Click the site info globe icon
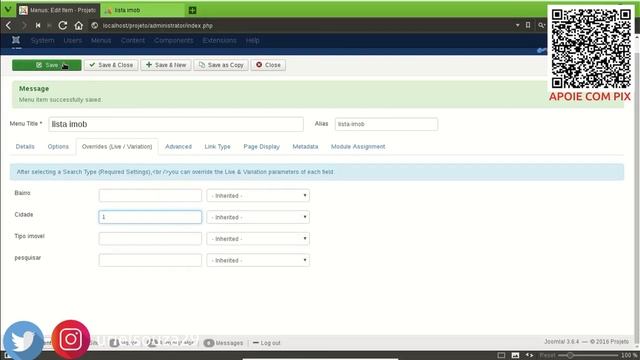The image size is (640, 360). point(94,25)
